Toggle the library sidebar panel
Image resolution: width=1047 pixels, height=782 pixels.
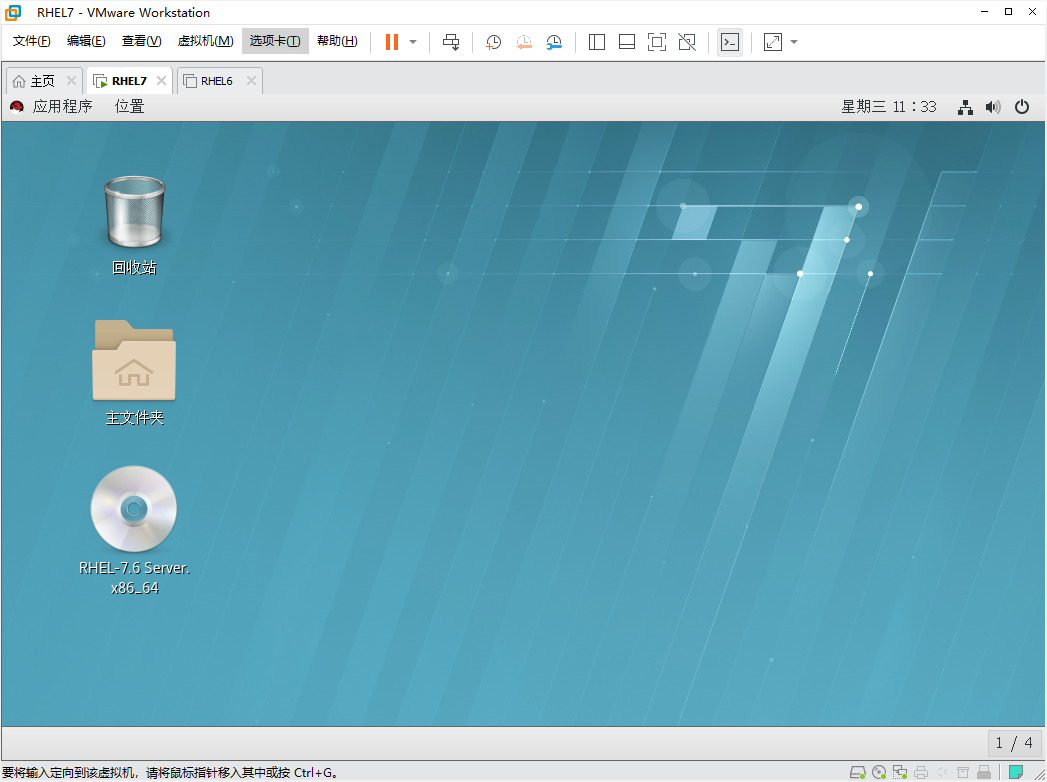(597, 42)
